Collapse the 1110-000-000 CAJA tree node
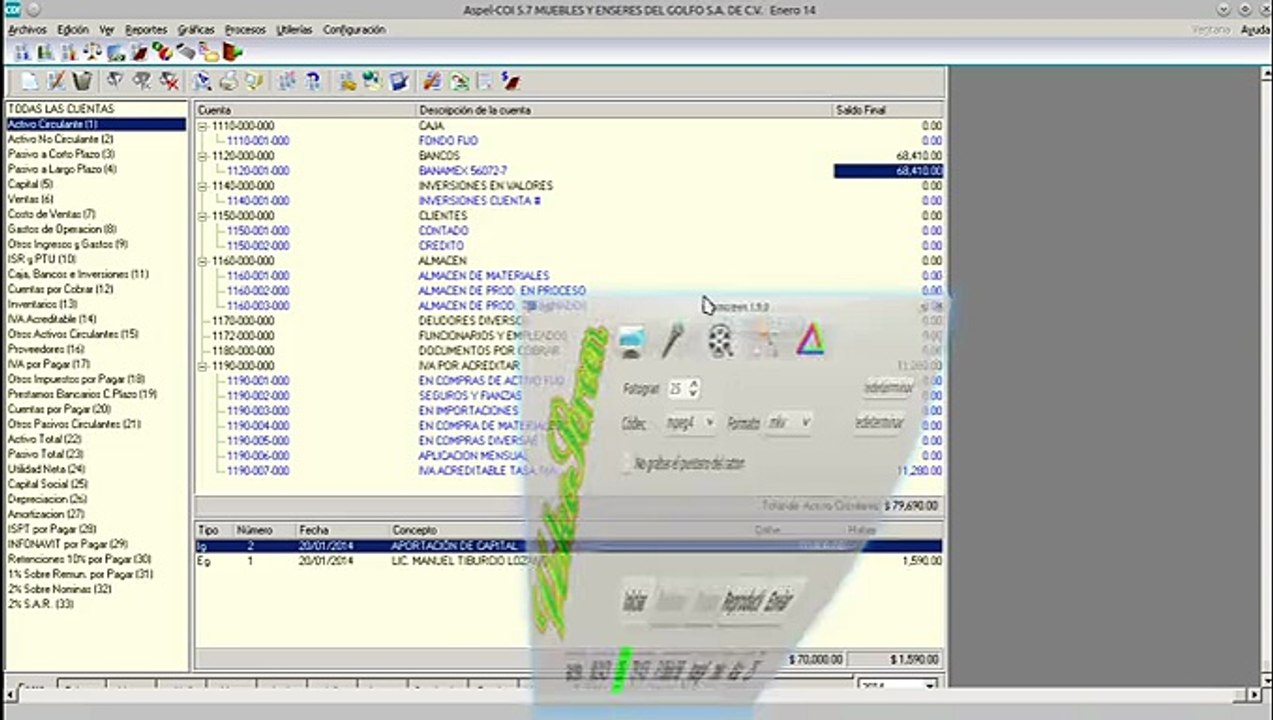Image resolution: width=1273 pixels, height=720 pixels. tap(203, 126)
